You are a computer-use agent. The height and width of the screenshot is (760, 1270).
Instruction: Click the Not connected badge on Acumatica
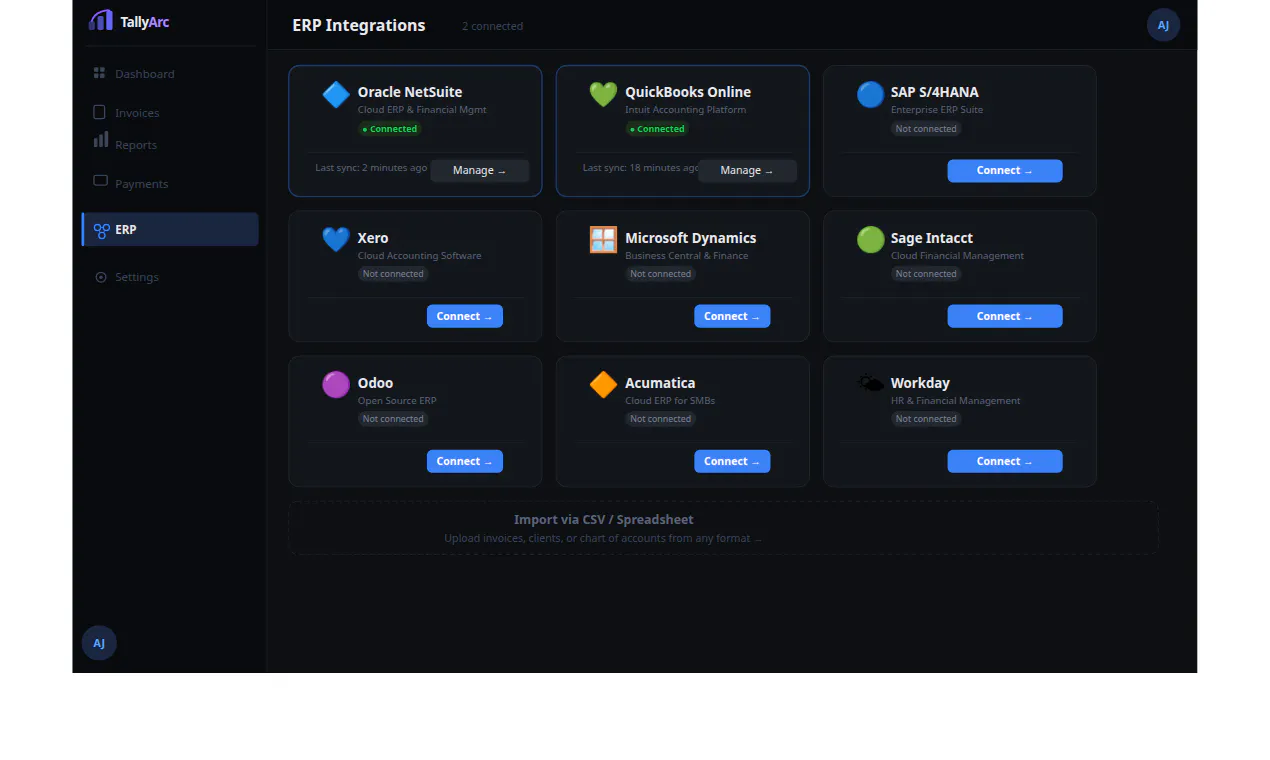(660, 419)
